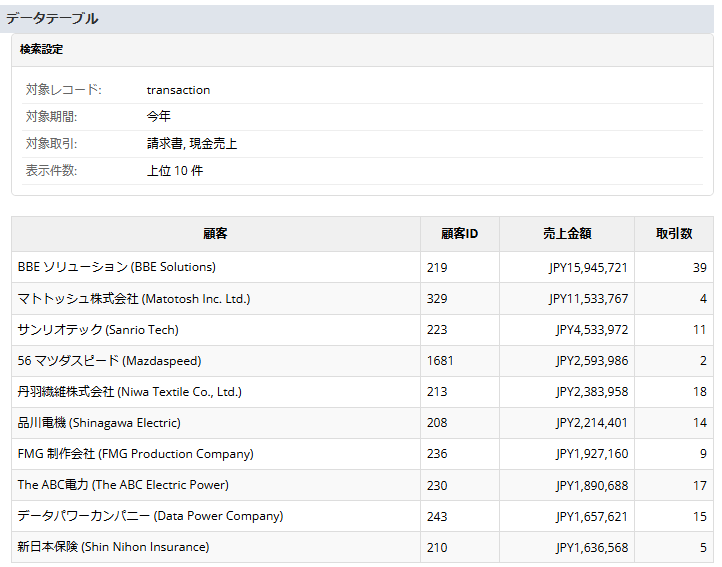Click customer ID 236
The height and width of the screenshot is (567, 722).
click(437, 454)
